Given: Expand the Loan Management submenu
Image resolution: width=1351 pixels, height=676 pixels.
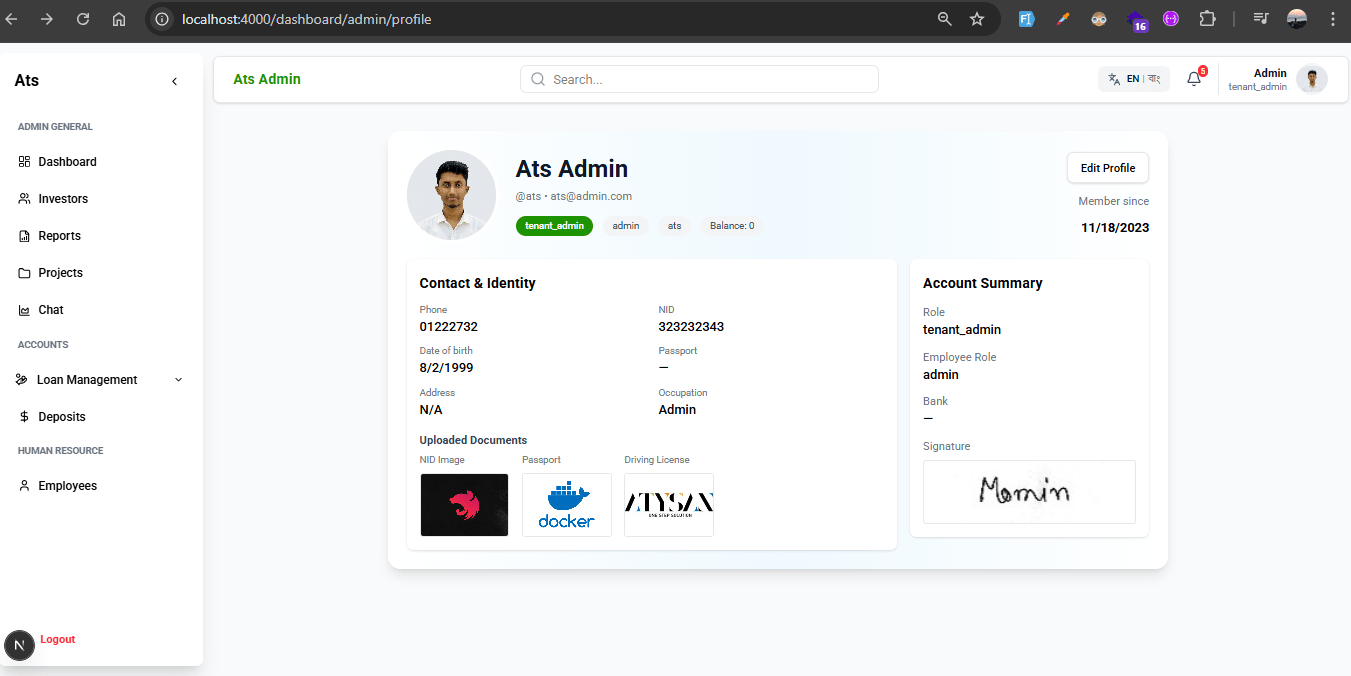Looking at the screenshot, I should click(x=179, y=380).
